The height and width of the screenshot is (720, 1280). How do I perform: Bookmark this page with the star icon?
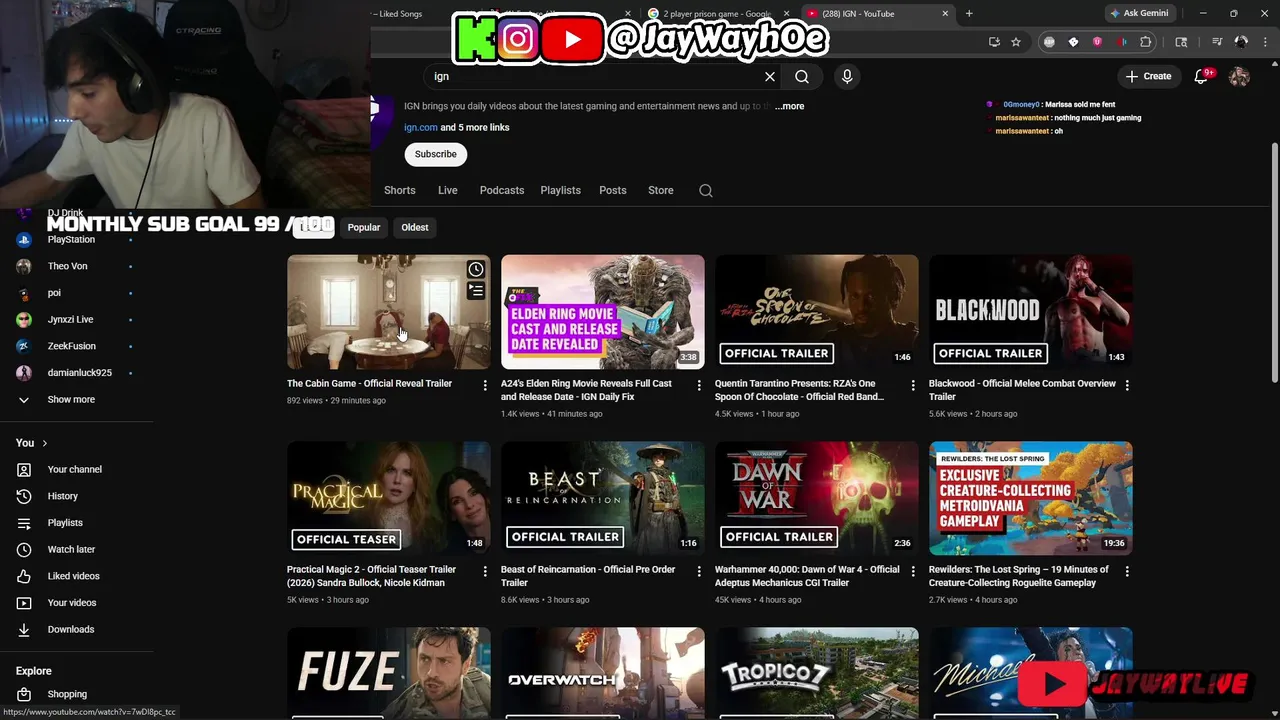point(1016,42)
